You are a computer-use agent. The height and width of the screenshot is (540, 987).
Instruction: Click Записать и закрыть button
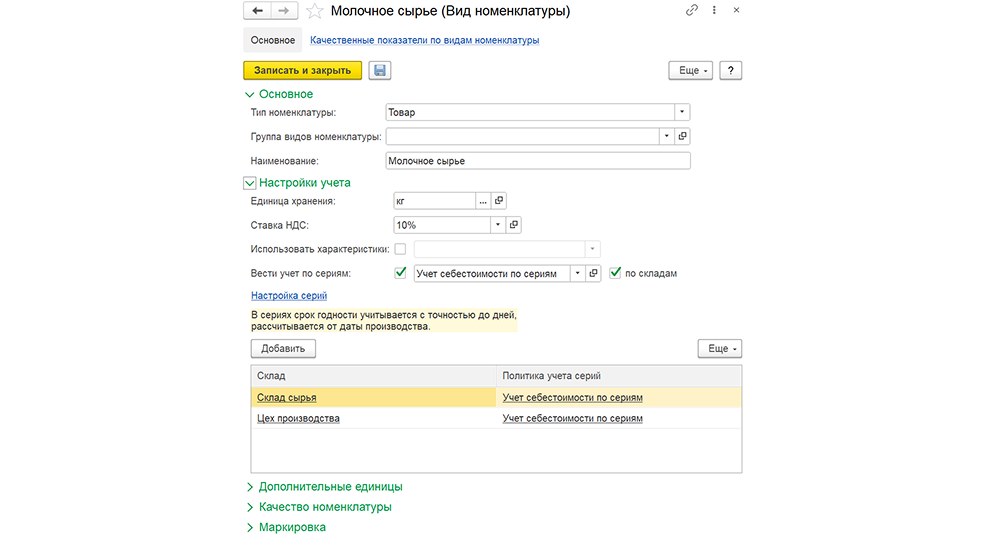[303, 70]
